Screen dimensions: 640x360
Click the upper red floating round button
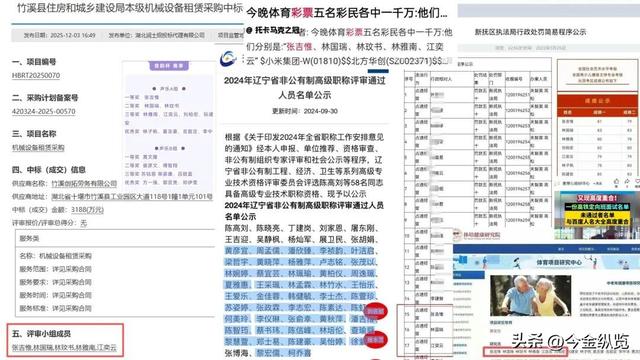375,311
